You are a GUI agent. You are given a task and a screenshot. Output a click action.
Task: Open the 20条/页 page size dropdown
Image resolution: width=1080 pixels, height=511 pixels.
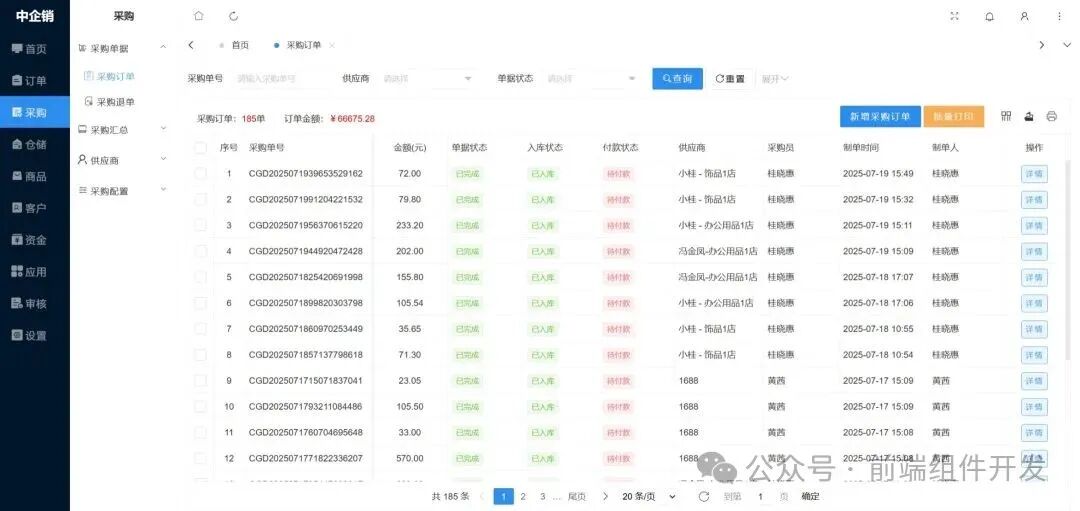649,496
